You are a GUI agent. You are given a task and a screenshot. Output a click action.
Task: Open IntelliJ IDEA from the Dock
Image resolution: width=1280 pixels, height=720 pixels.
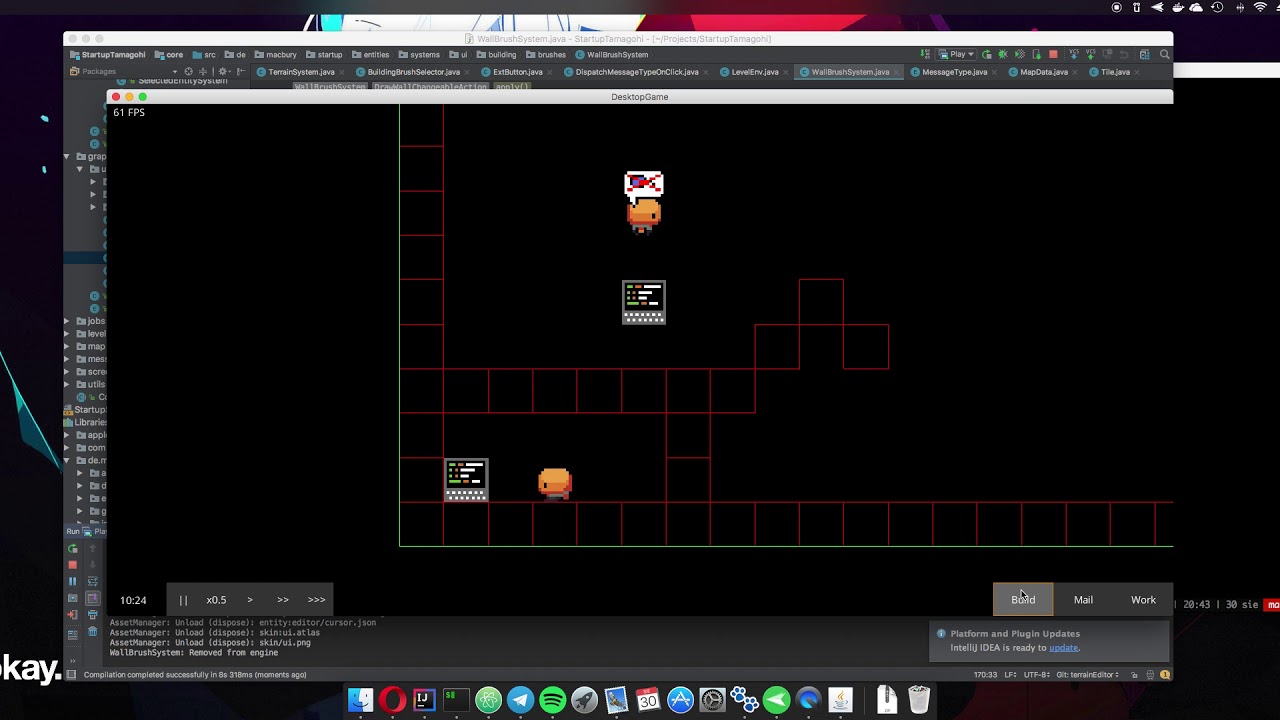424,700
